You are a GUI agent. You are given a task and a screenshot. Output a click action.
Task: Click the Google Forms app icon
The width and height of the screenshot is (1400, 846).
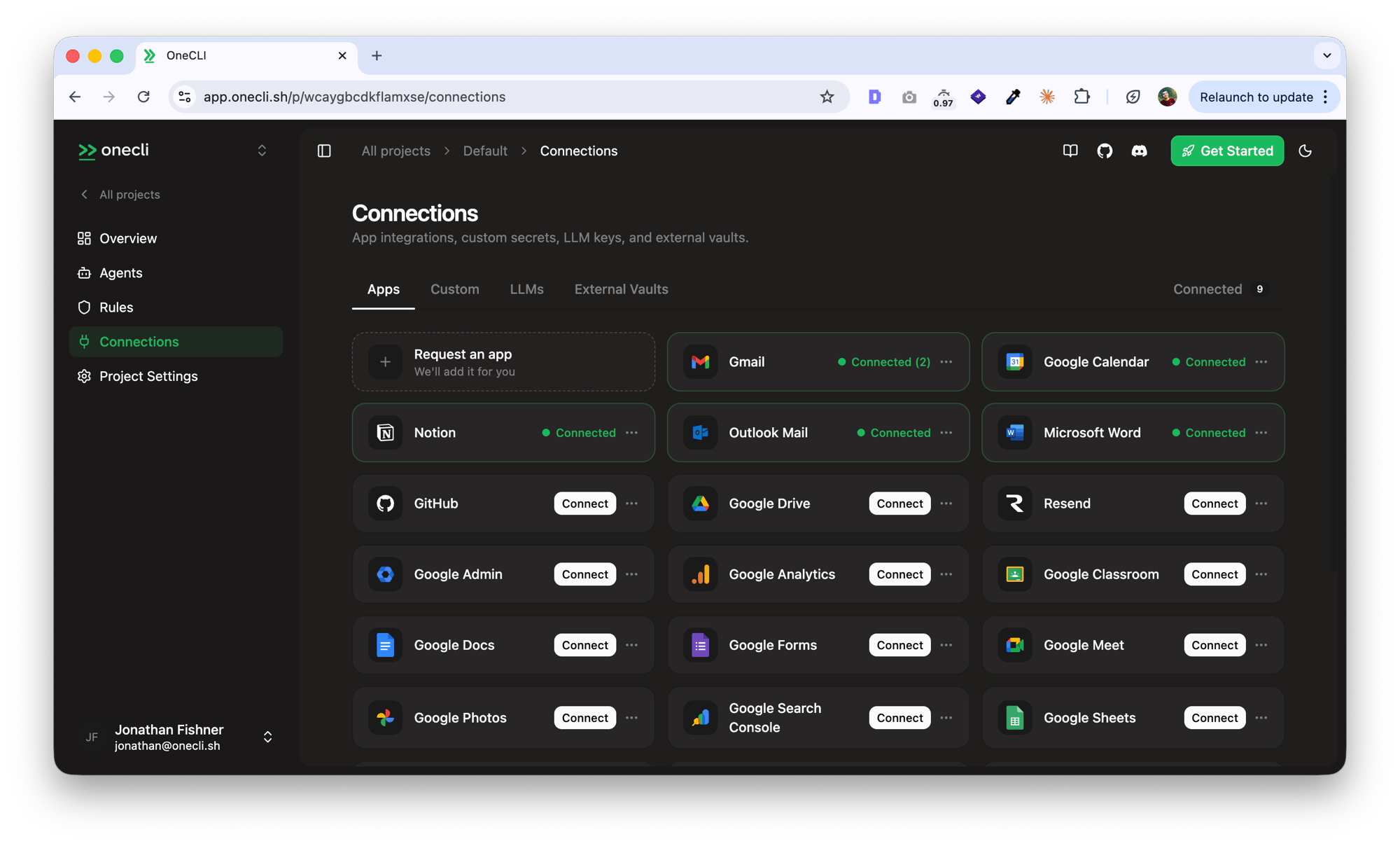click(x=700, y=645)
